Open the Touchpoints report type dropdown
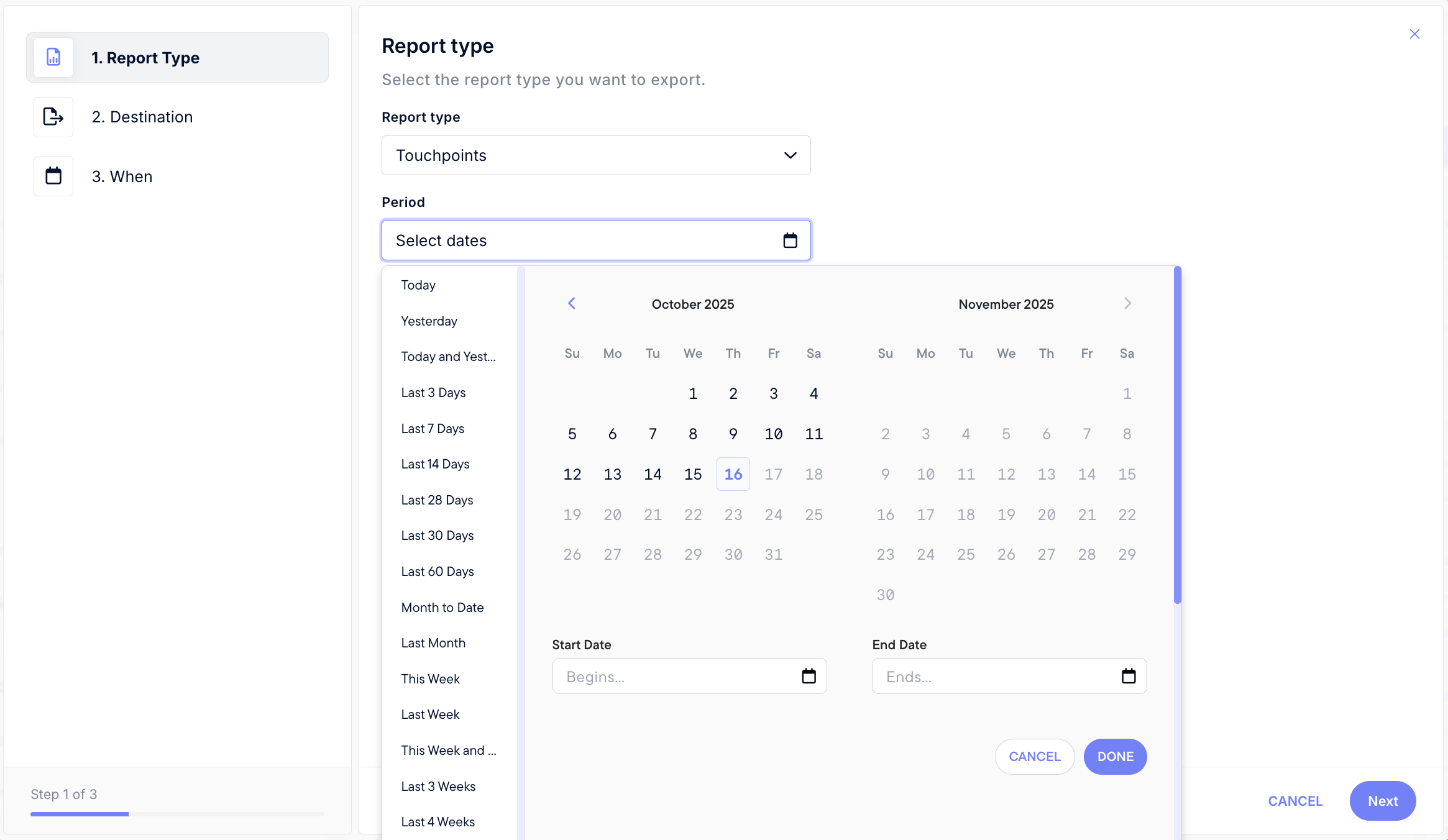 click(595, 155)
